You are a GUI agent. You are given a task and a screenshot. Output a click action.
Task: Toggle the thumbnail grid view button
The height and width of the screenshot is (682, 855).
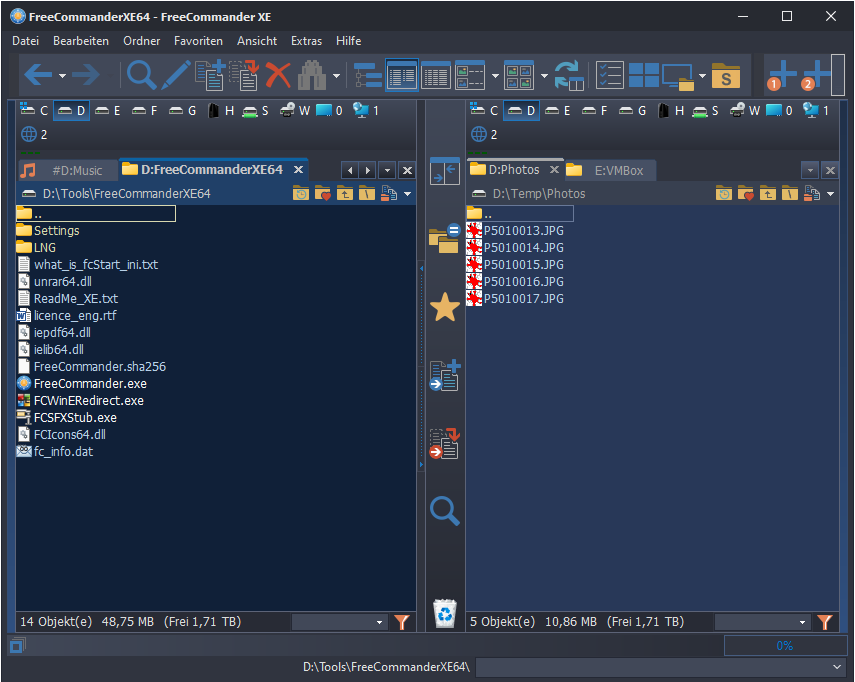pos(519,75)
